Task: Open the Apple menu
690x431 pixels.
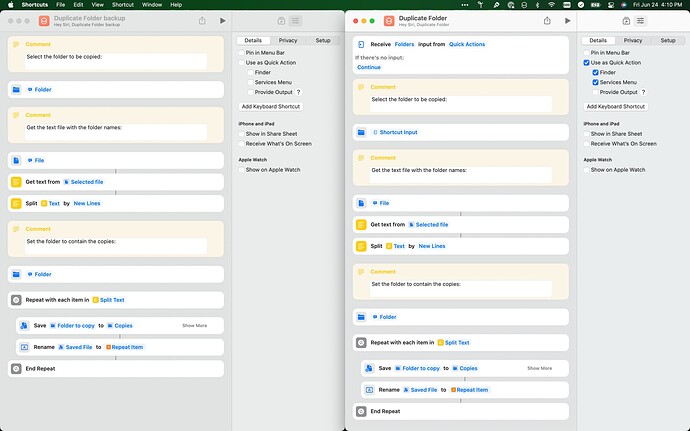Action: pos(11,5)
